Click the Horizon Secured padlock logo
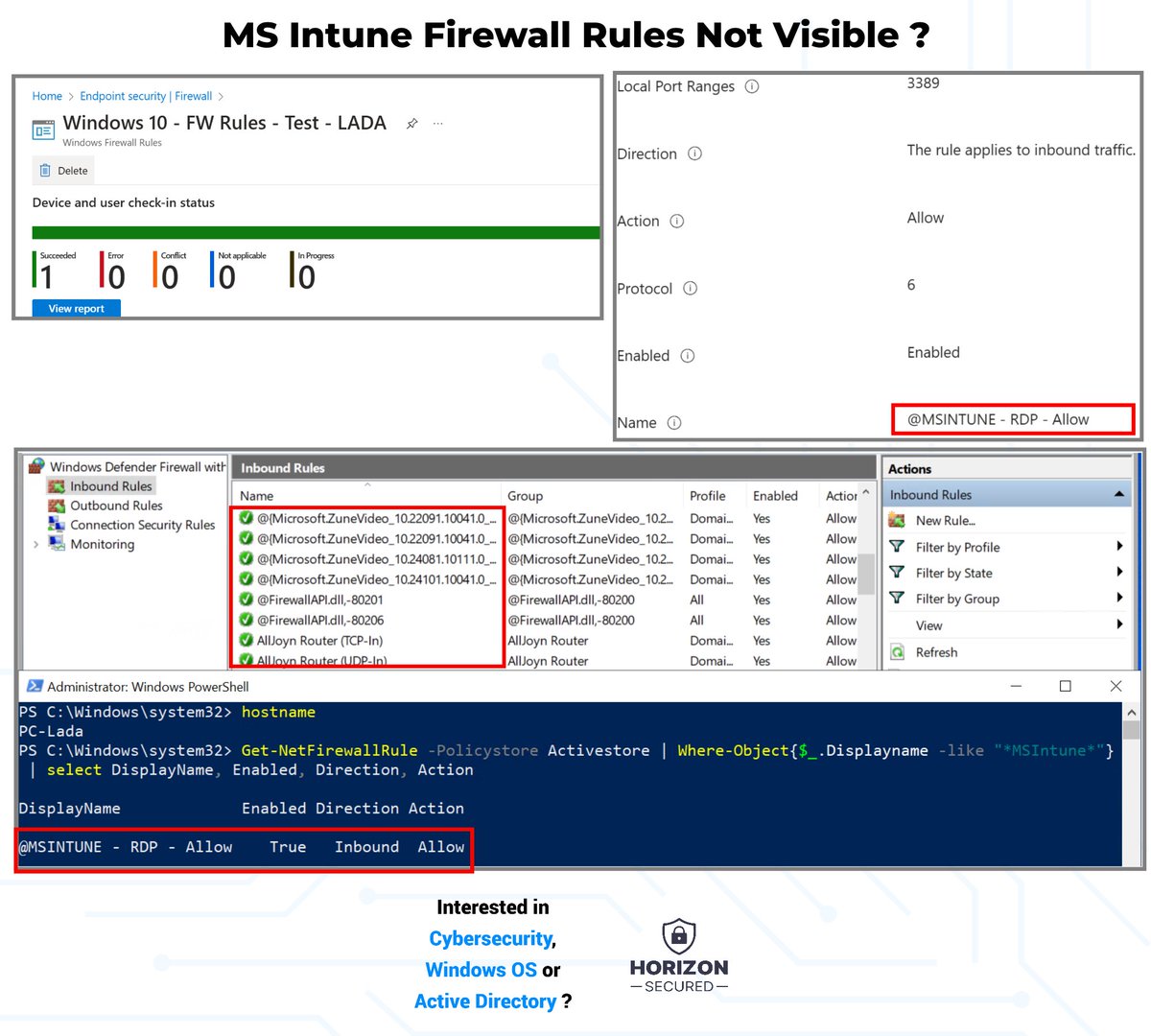This screenshot has width=1151, height=1036. (678, 937)
